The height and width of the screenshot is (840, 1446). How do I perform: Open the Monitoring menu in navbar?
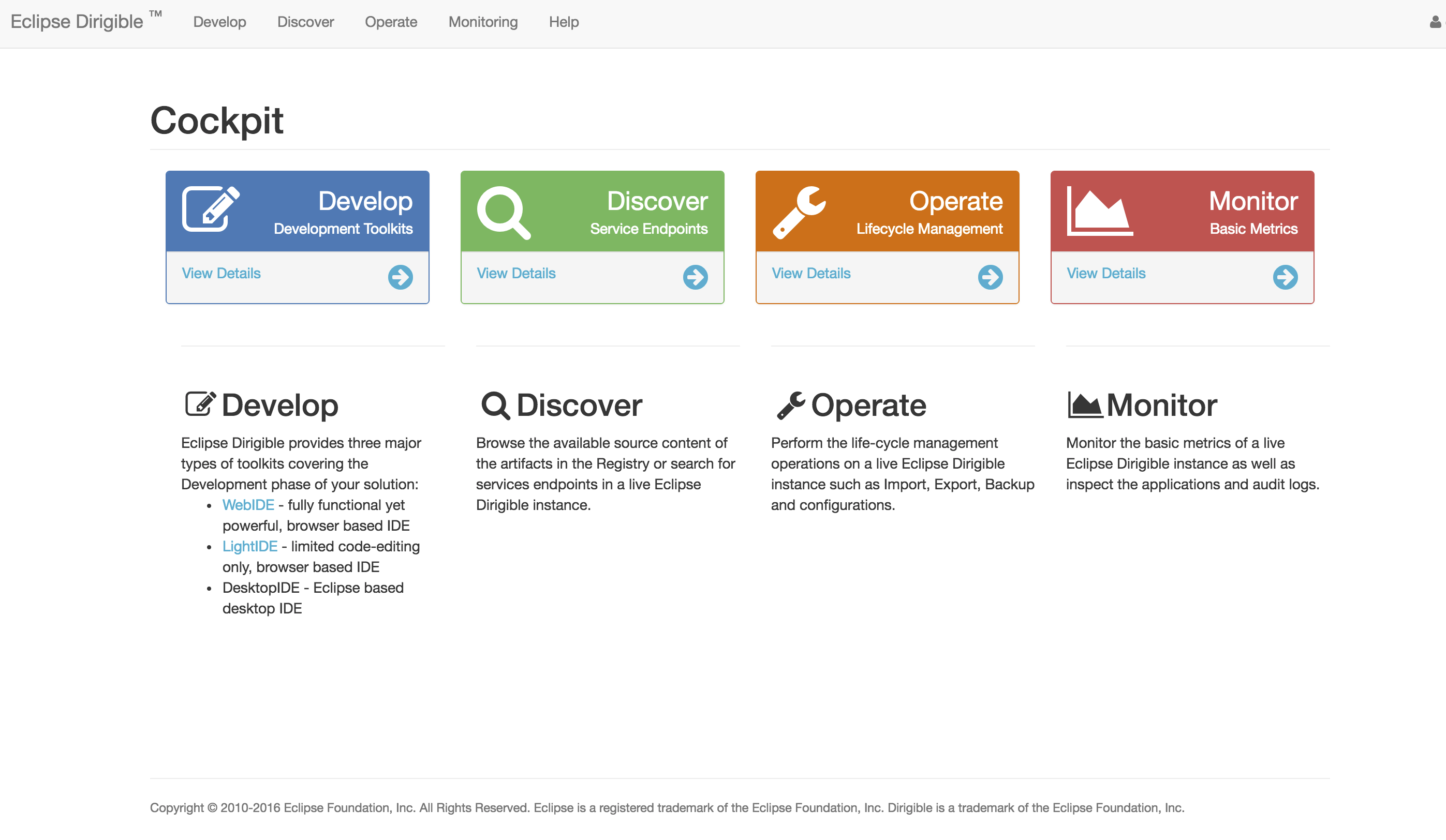(x=483, y=22)
